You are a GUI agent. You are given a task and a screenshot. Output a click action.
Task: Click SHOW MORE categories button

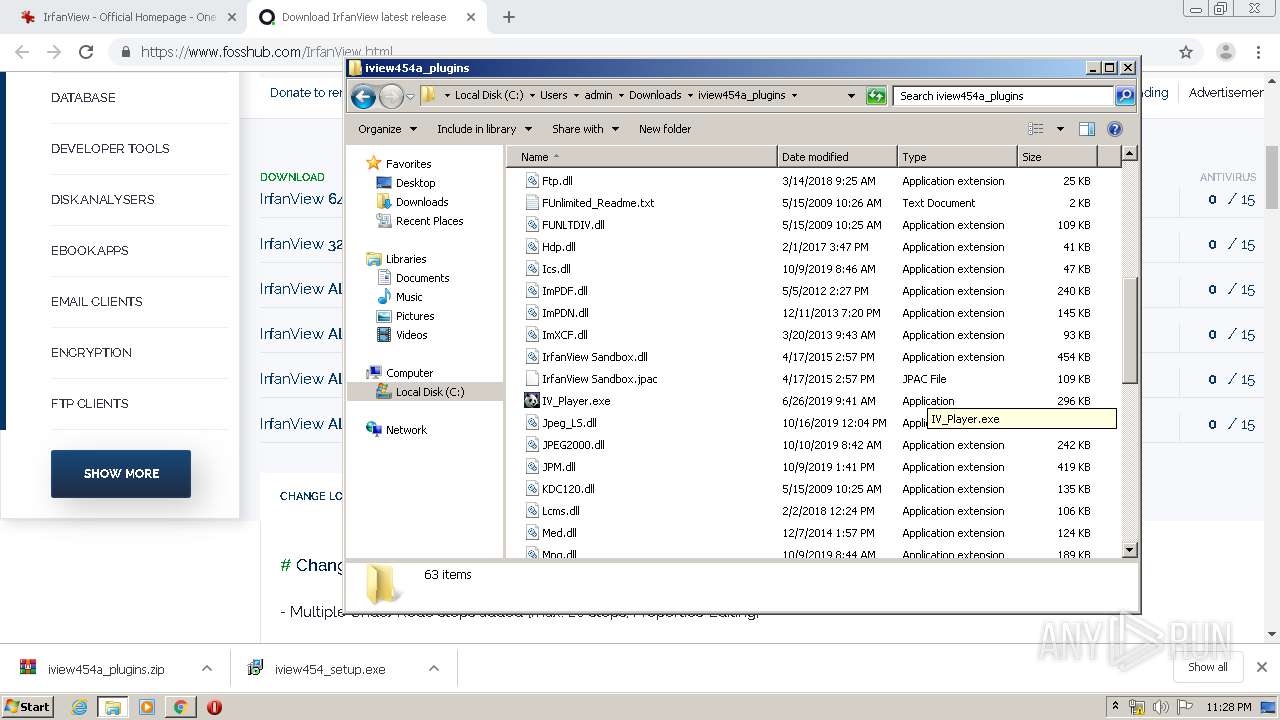[121, 474]
